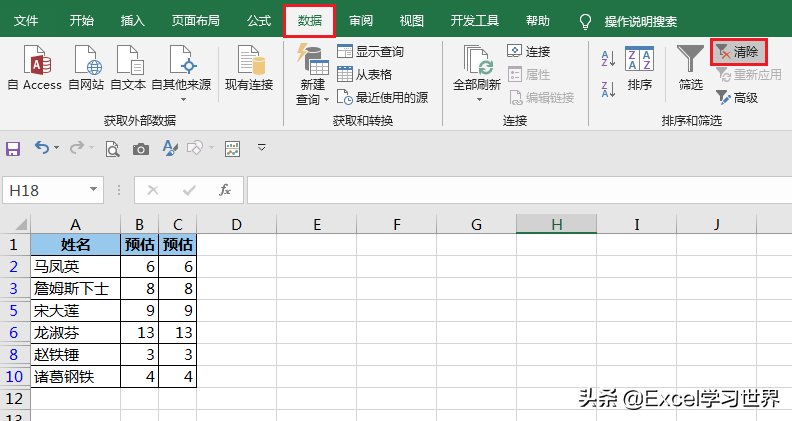Viewport: 792px width, 421px height.
Task: Click the From Web (自网站) icon
Action: pos(86,67)
